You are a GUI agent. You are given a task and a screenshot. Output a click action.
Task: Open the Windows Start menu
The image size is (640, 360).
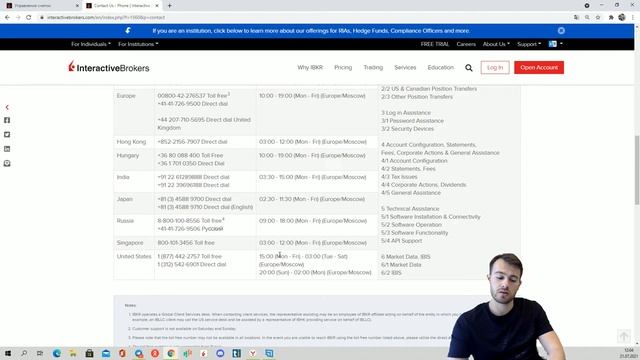pyautogui.click(x=7, y=353)
